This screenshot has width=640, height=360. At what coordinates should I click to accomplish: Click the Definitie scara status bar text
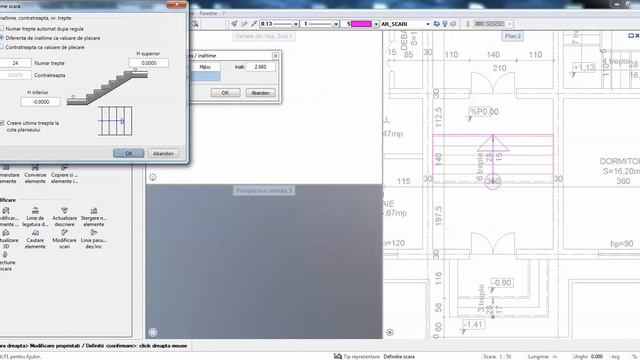(x=399, y=357)
